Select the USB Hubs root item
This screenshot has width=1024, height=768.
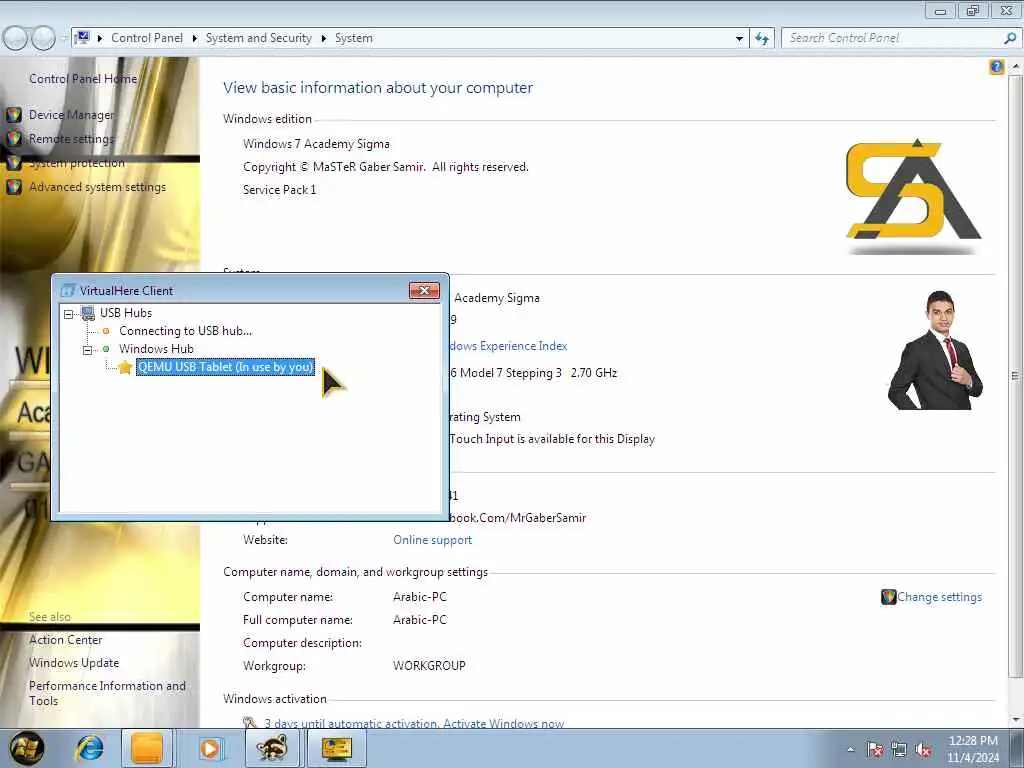click(125, 313)
